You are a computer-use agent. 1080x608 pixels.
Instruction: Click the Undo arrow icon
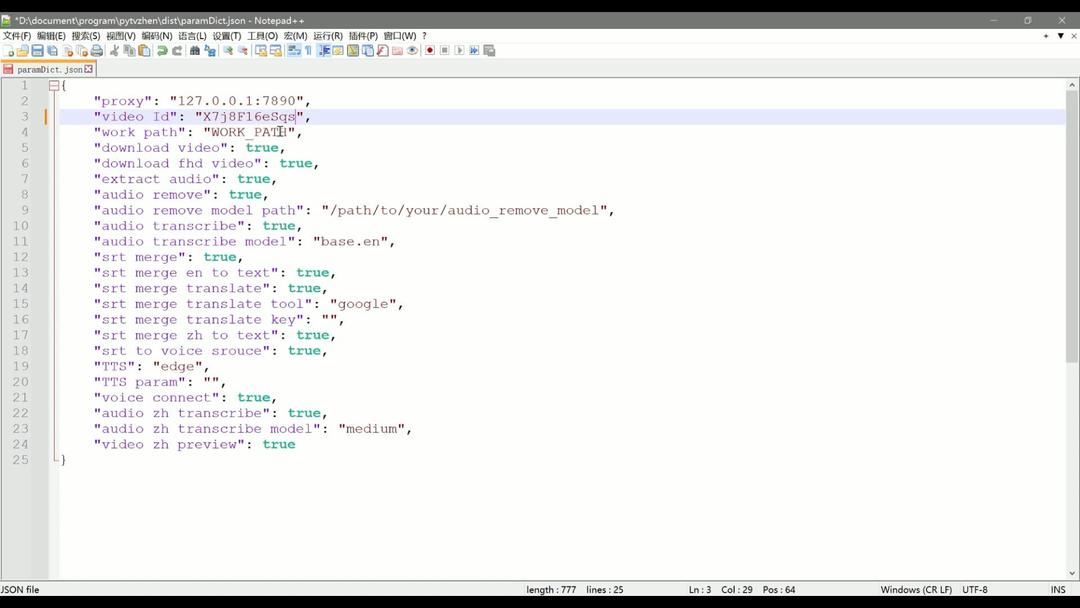coord(162,51)
